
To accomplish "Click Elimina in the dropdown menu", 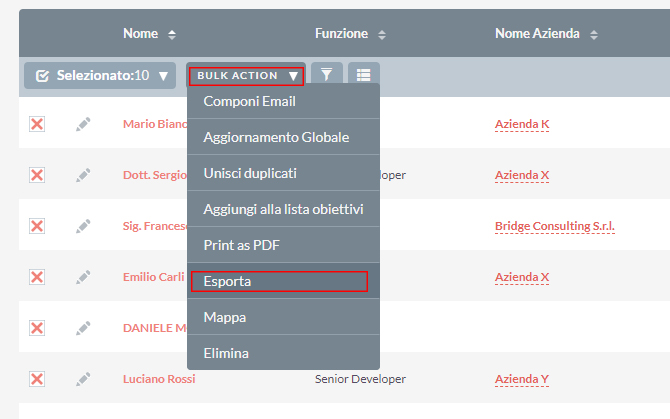I will click(x=225, y=353).
